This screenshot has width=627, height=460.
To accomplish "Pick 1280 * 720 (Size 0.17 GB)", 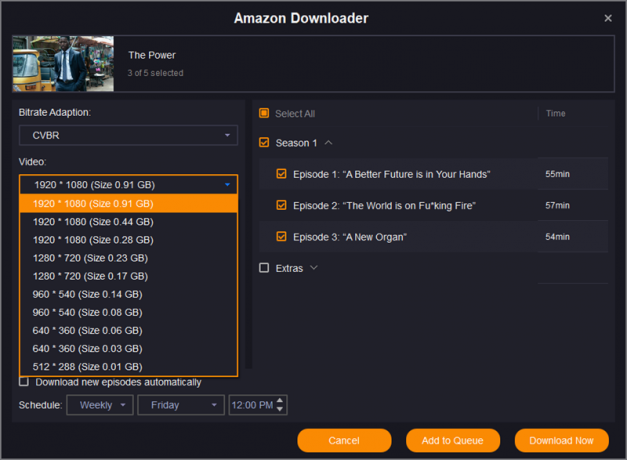I will tap(128, 276).
